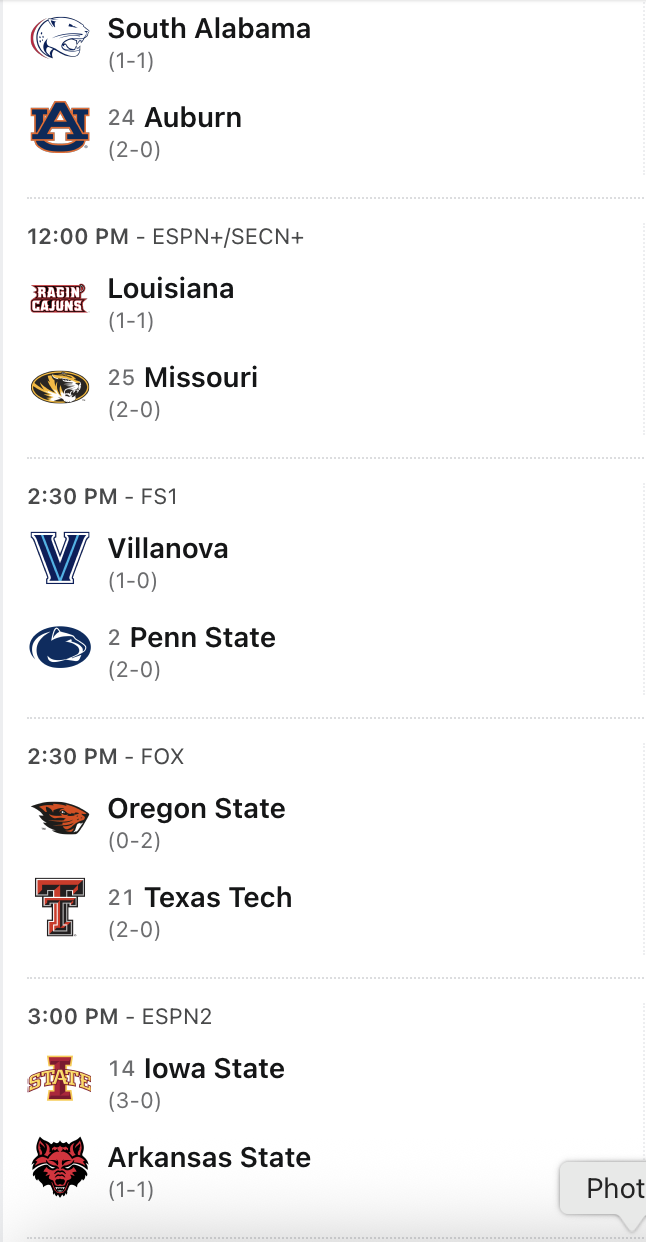Open the South Alabama team link
Image resolution: width=646 pixels, height=1242 pixels.
209,29
